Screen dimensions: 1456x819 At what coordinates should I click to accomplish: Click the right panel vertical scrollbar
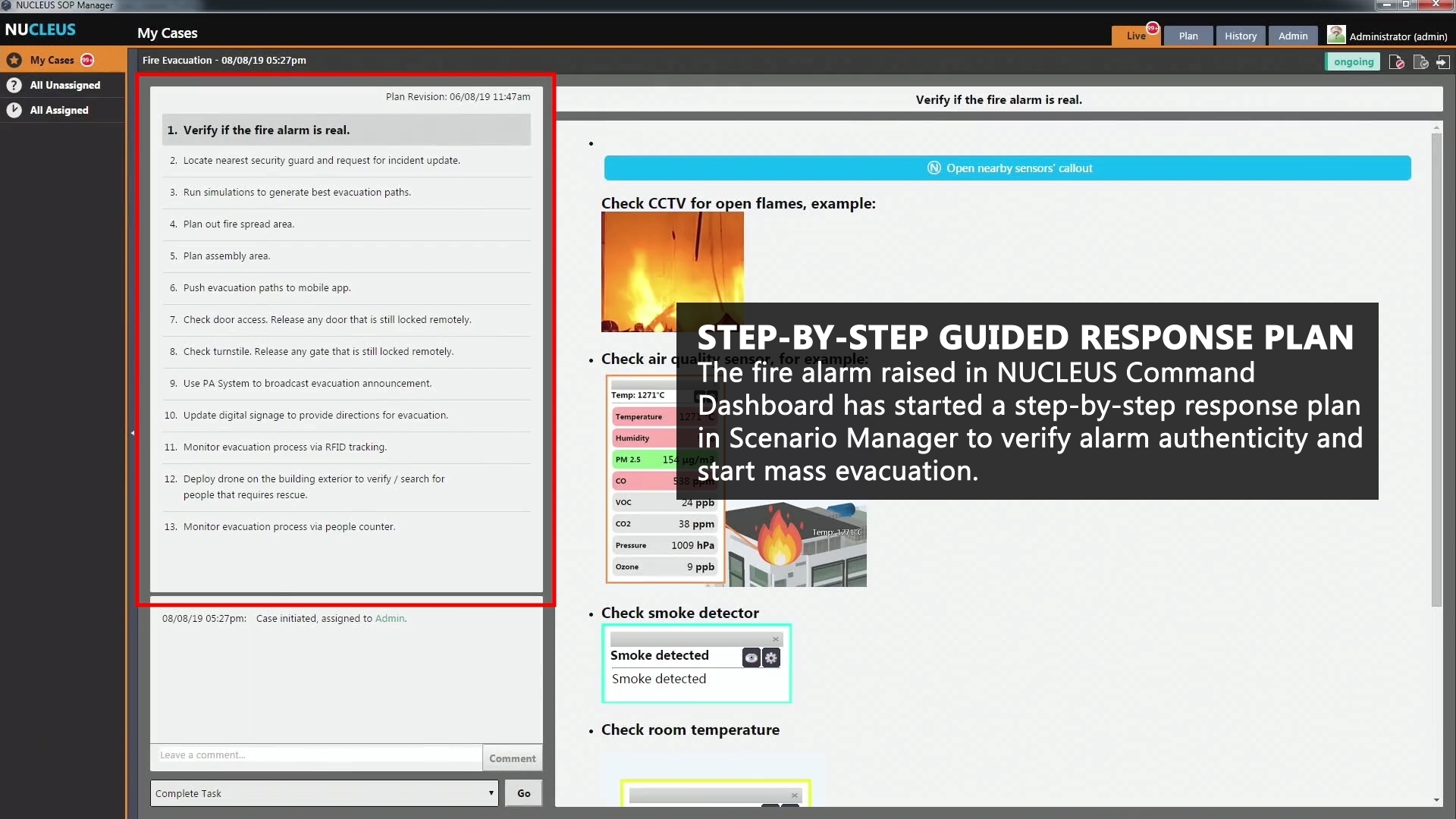(1436, 370)
